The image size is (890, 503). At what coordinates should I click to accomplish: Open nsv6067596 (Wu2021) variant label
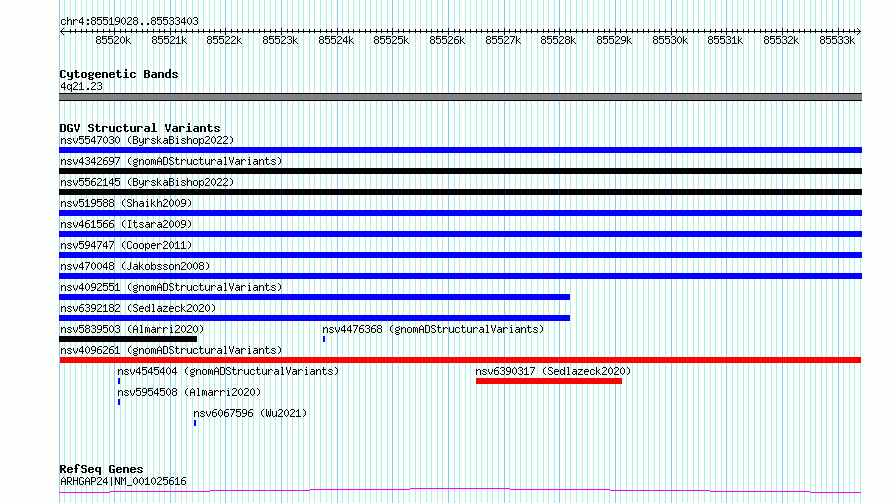click(250, 413)
